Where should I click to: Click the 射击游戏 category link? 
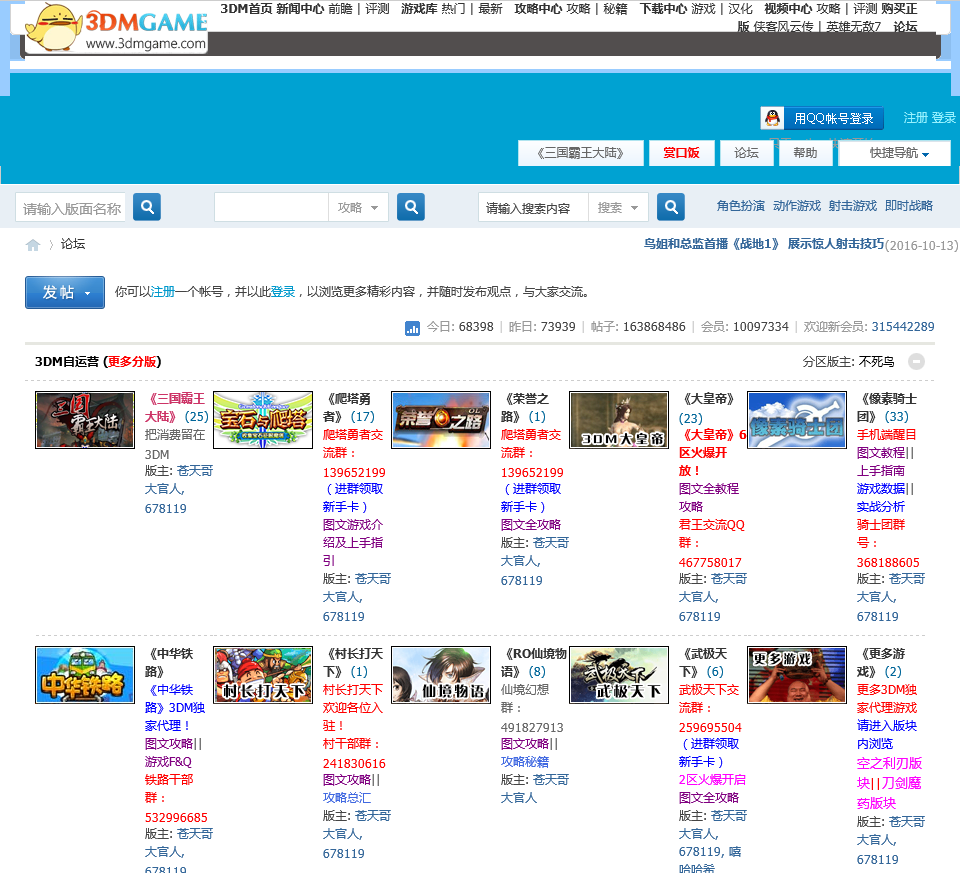[x=853, y=206]
